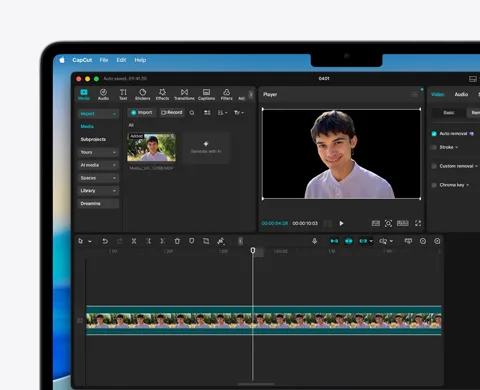Open the Audio tab in the top toolbar
The image size is (480, 390).
[103, 94]
